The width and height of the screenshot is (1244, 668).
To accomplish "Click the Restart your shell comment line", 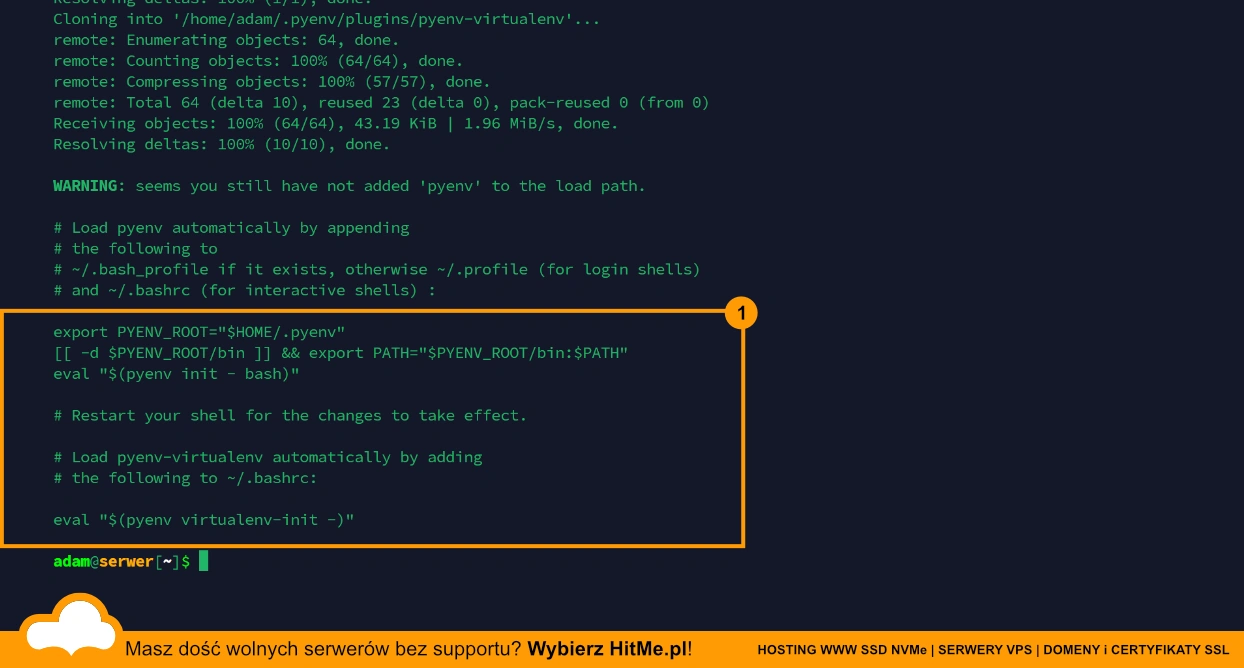I will [x=290, y=415].
